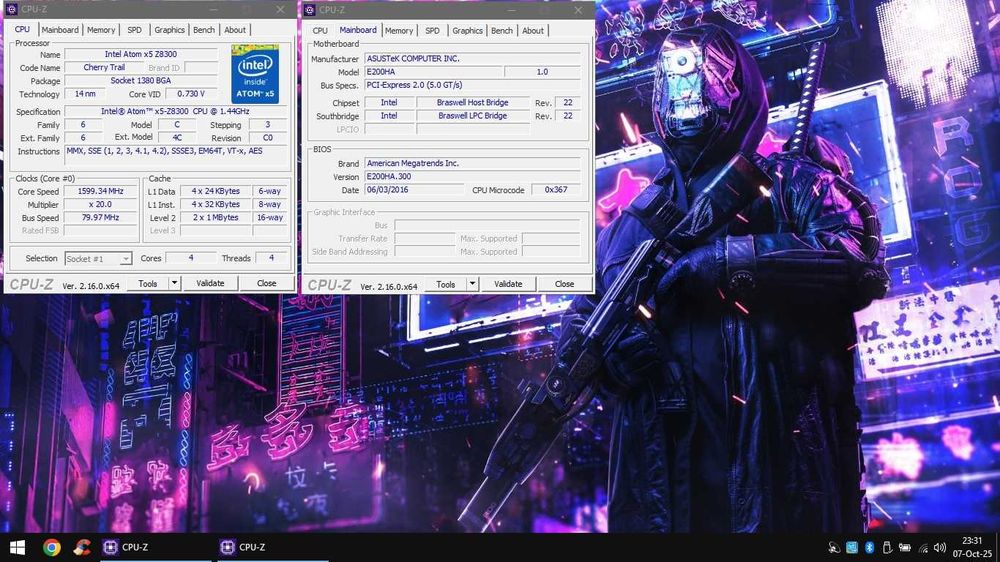Switch to CPU tab in the right CPU-Z window

(320, 31)
